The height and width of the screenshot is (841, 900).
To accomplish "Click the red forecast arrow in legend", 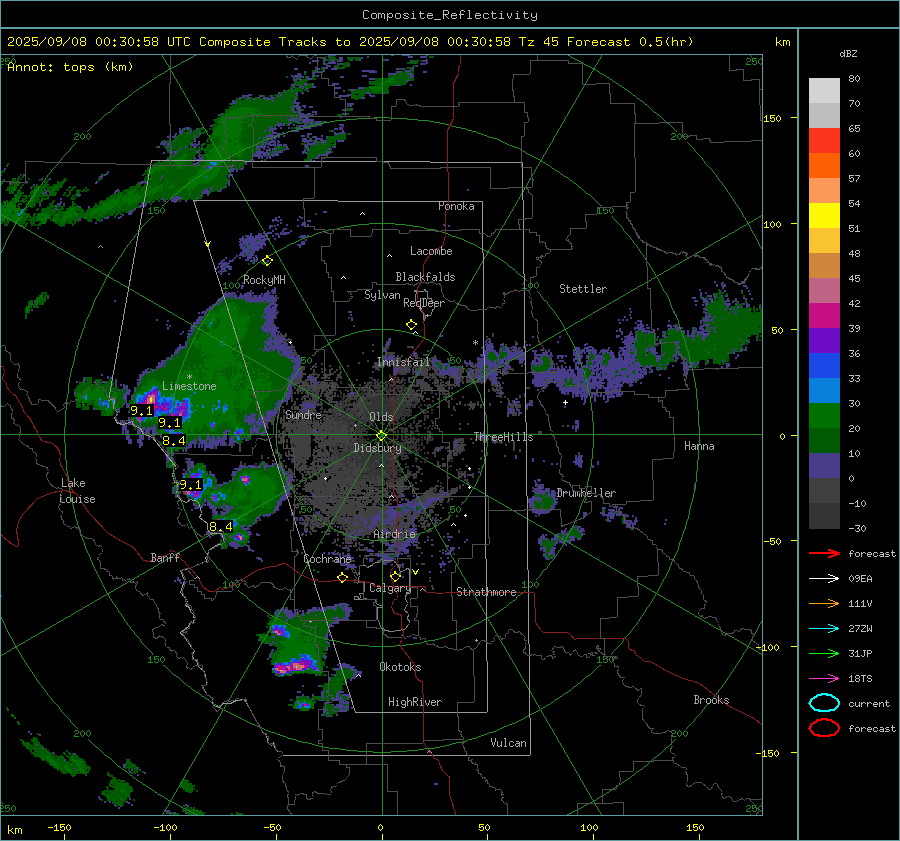I will 824,553.
